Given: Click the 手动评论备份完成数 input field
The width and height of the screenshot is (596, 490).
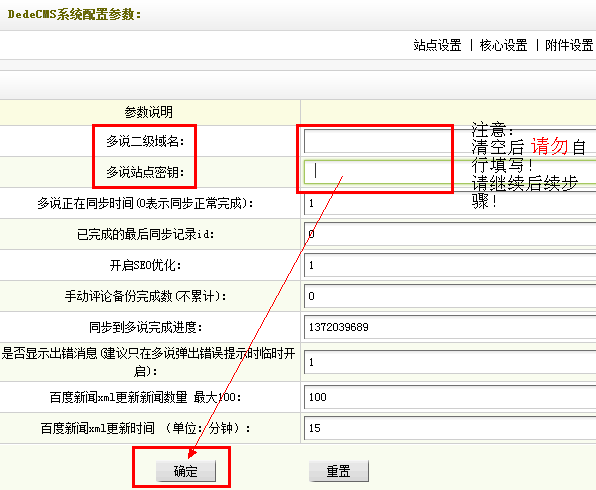Looking at the screenshot, I should coord(450,297).
